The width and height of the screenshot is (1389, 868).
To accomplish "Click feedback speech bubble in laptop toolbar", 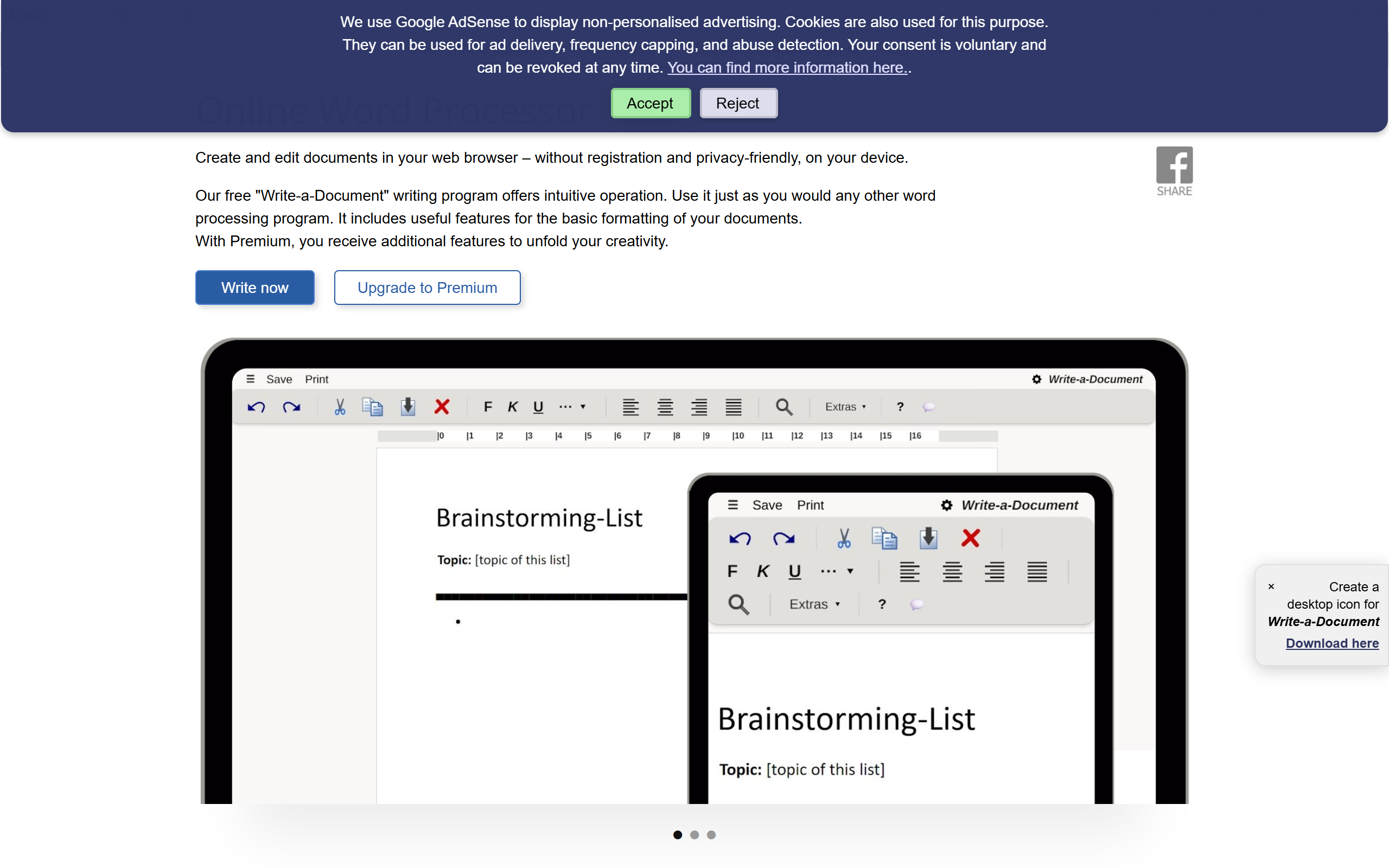I will (x=929, y=407).
